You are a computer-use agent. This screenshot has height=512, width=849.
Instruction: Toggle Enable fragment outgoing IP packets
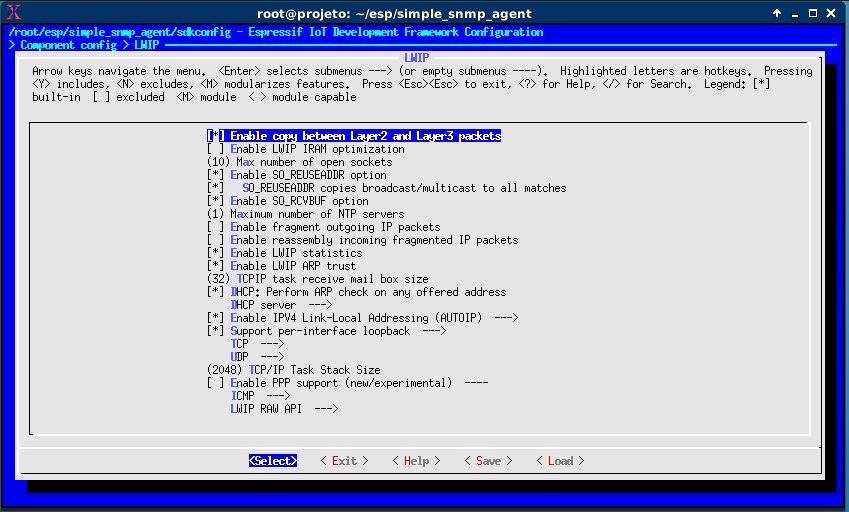(324, 227)
